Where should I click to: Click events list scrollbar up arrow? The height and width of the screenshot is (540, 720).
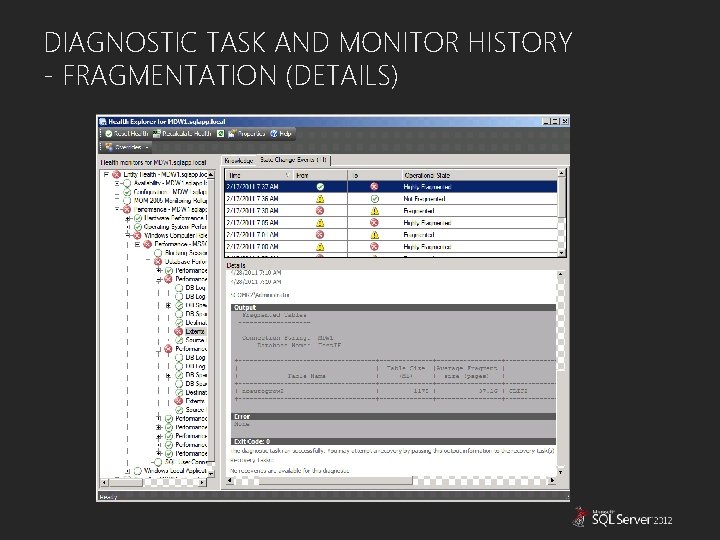click(562, 173)
